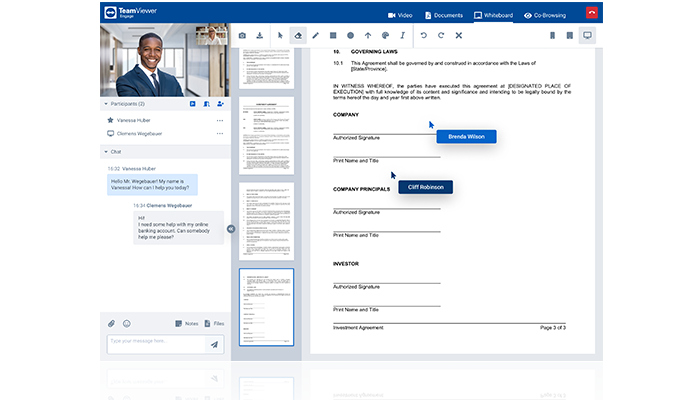This screenshot has width=700, height=400.
Task: Select the Investment Agreement title page thumbnail
Action: pyautogui.click(x=267, y=136)
